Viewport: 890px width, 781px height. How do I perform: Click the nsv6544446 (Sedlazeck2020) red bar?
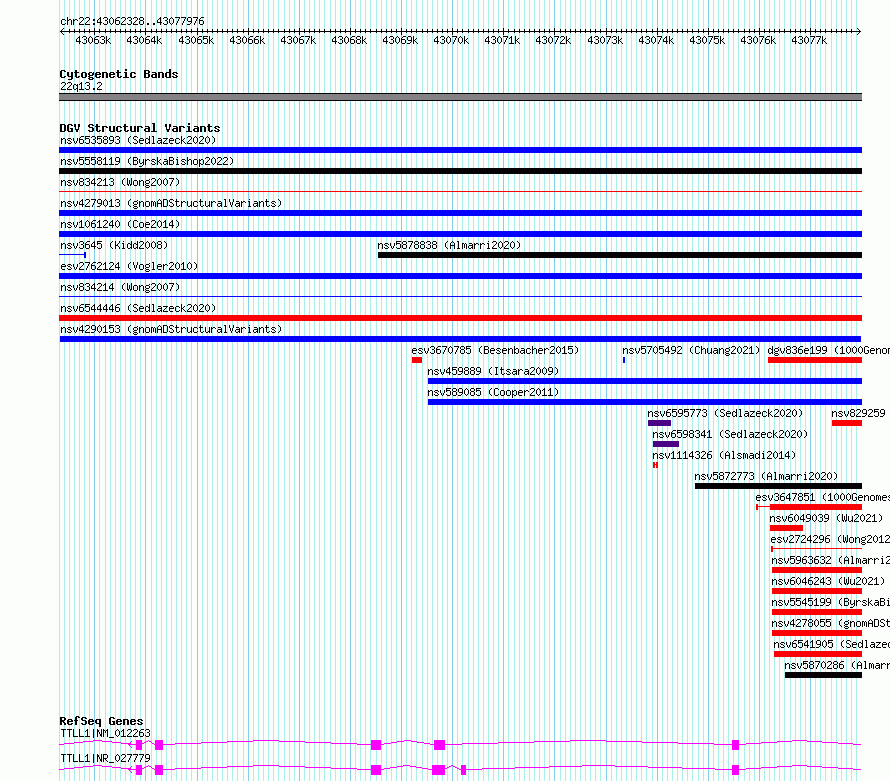(460, 318)
